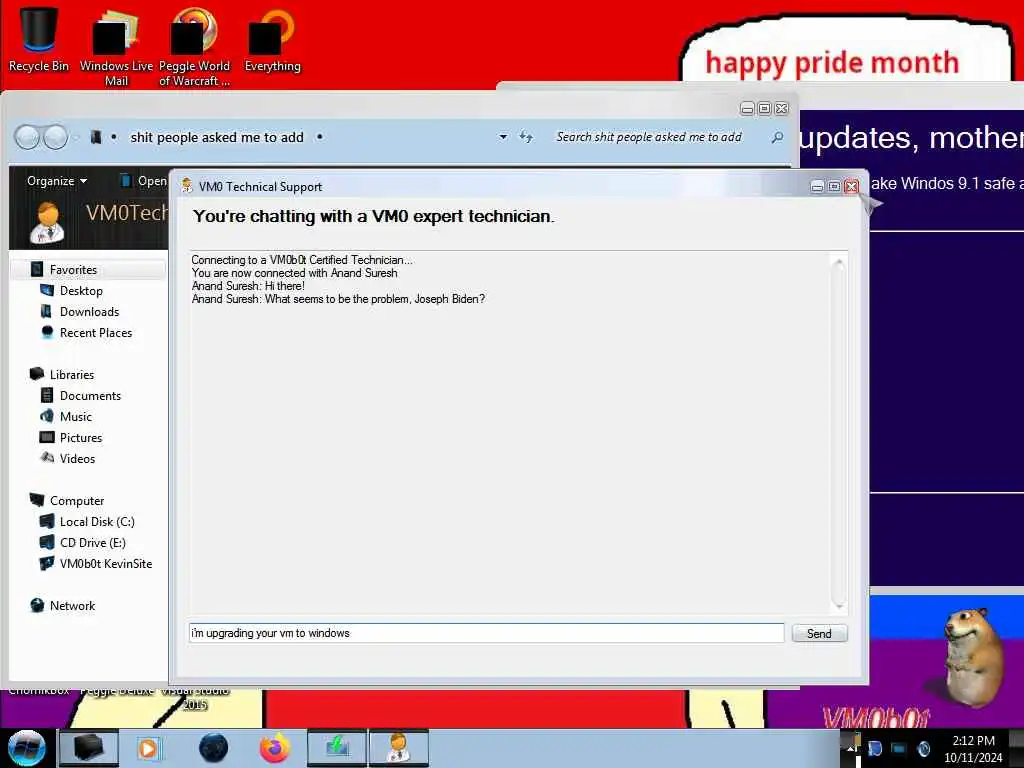This screenshot has width=1024, height=768.
Task: Click the Send button in chat
Action: click(x=819, y=633)
